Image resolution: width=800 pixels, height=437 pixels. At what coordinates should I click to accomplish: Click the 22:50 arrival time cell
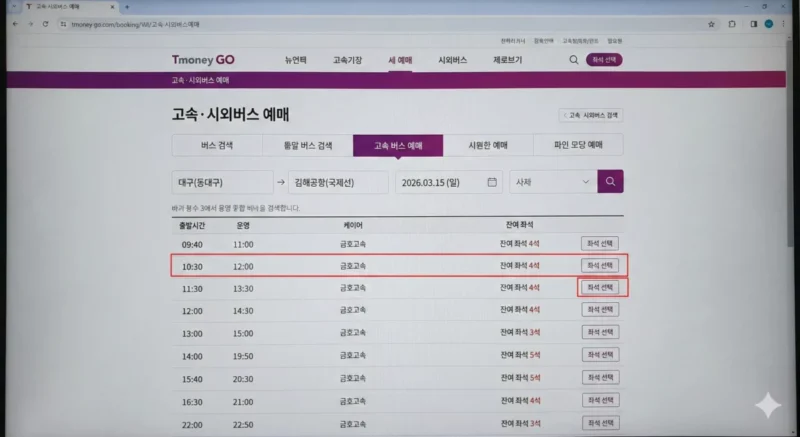coord(243,424)
